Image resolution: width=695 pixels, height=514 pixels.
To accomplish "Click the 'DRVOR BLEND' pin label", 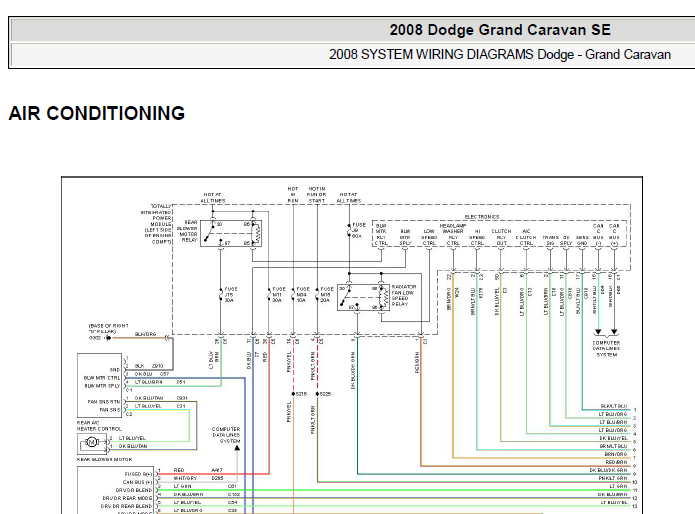I will click(x=134, y=490).
